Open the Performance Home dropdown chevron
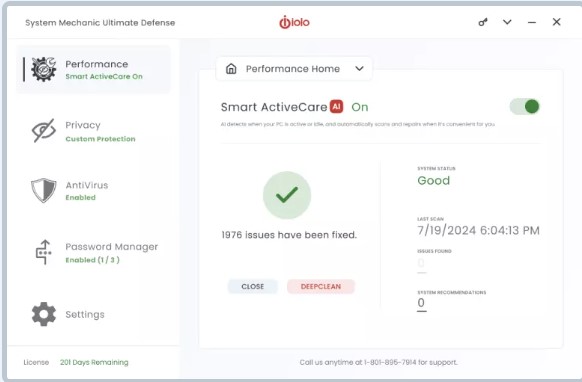Image resolution: width=582 pixels, height=382 pixels. click(x=359, y=69)
